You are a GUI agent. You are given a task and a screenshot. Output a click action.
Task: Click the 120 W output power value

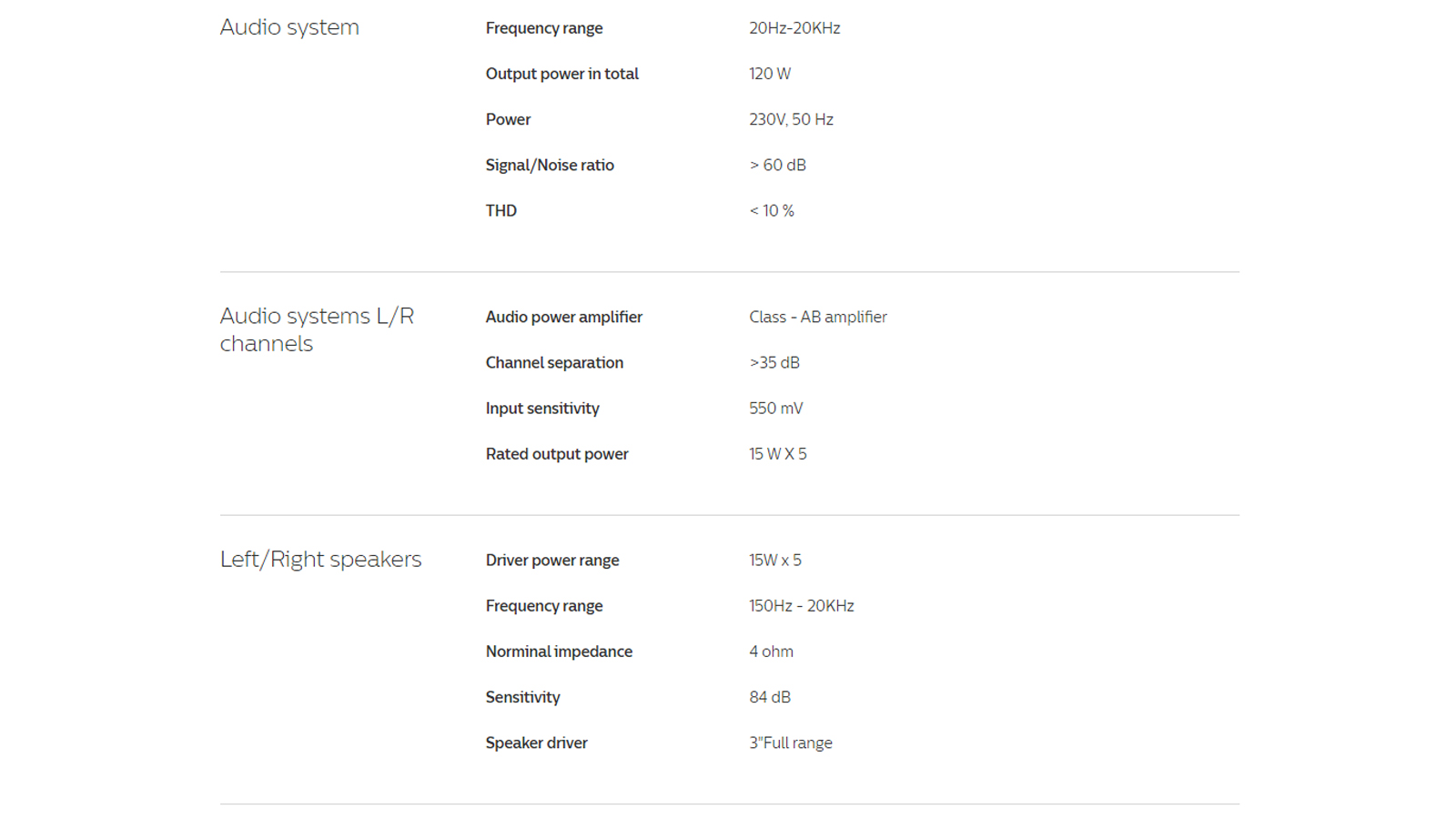[769, 74]
